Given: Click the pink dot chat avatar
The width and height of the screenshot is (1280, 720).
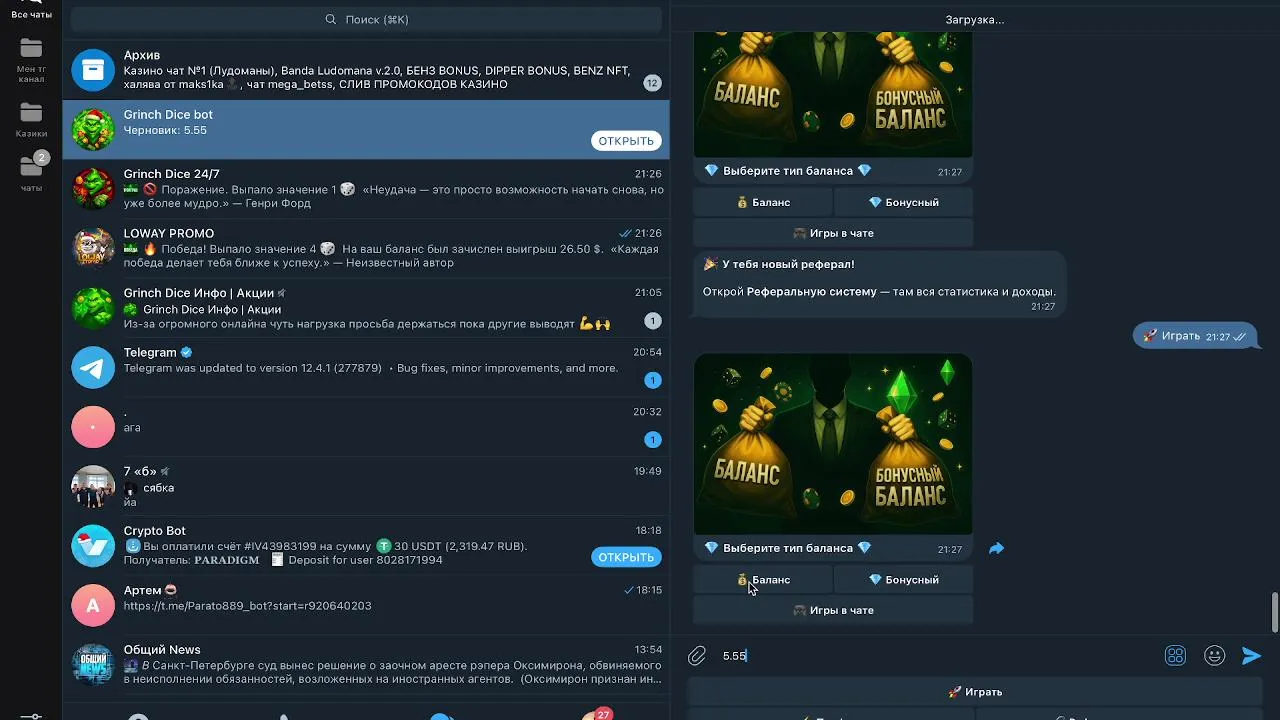Looking at the screenshot, I should click(x=93, y=427).
